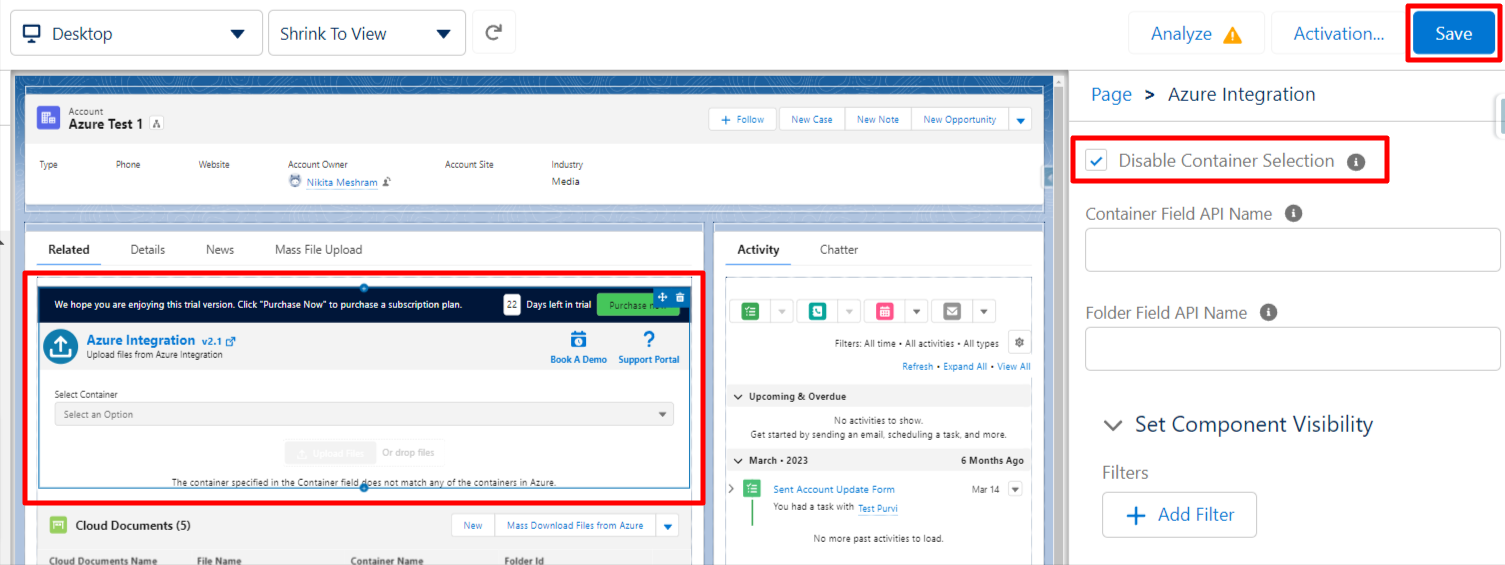This screenshot has height=565, width=1505.
Task: Click the account hierarchy icon beside Azure Test 1
Action: [157, 124]
